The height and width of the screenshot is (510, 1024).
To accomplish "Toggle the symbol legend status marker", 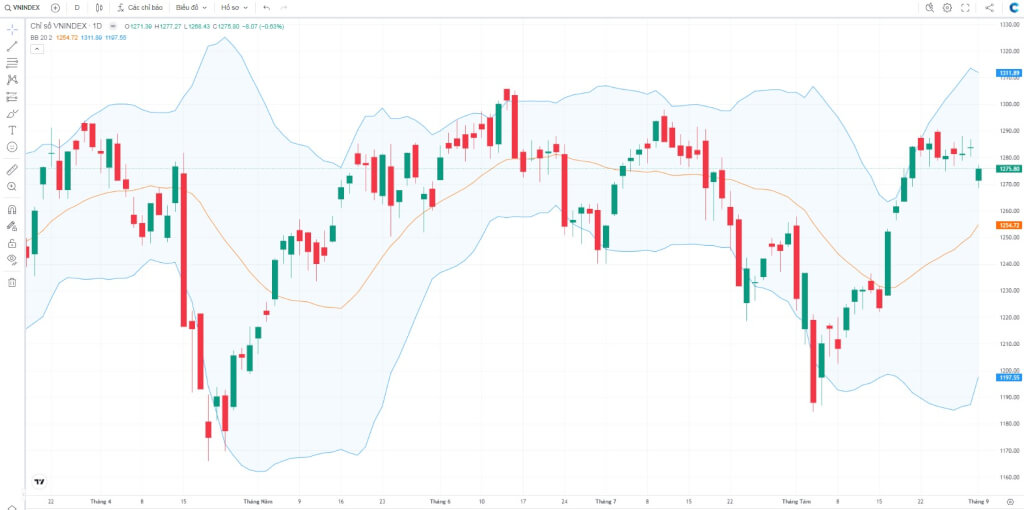I will (x=112, y=26).
